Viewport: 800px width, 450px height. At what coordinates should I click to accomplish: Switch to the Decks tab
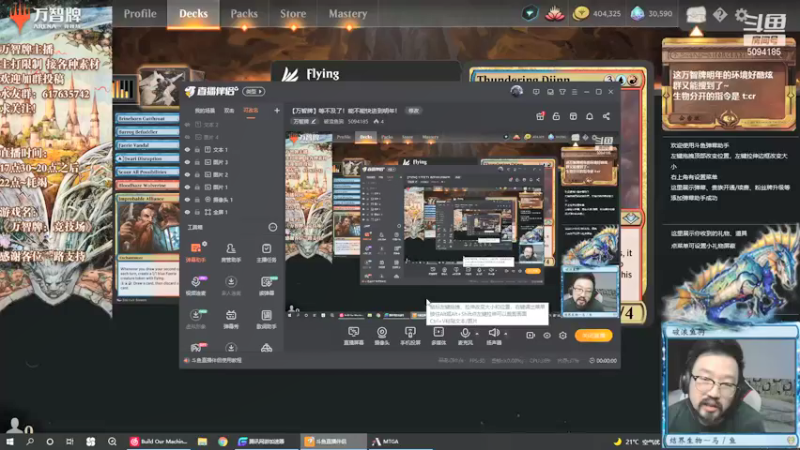click(193, 14)
